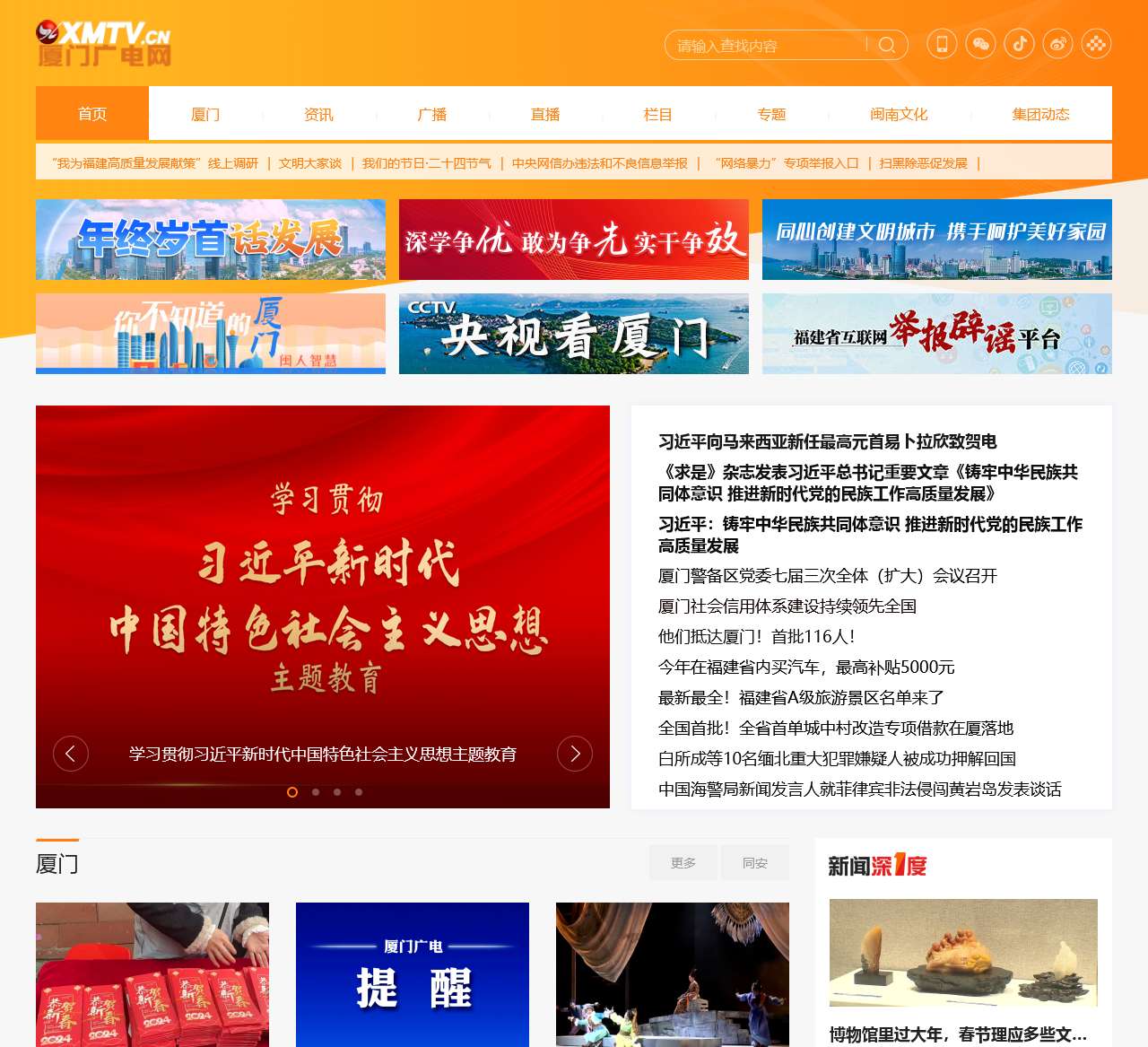The width and height of the screenshot is (1148, 1047).
Task: Open the Douyin icon link
Action: (x=1019, y=44)
